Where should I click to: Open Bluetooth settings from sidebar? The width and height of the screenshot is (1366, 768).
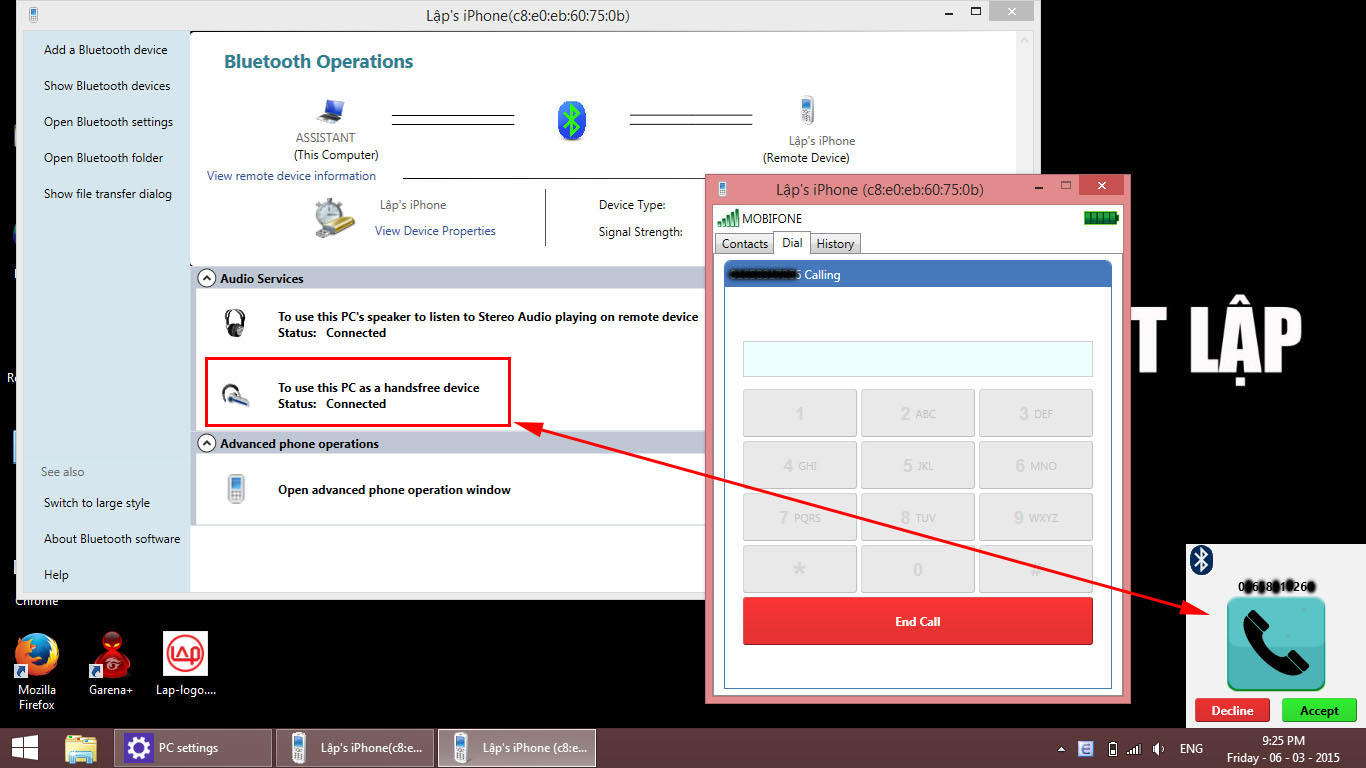108,122
